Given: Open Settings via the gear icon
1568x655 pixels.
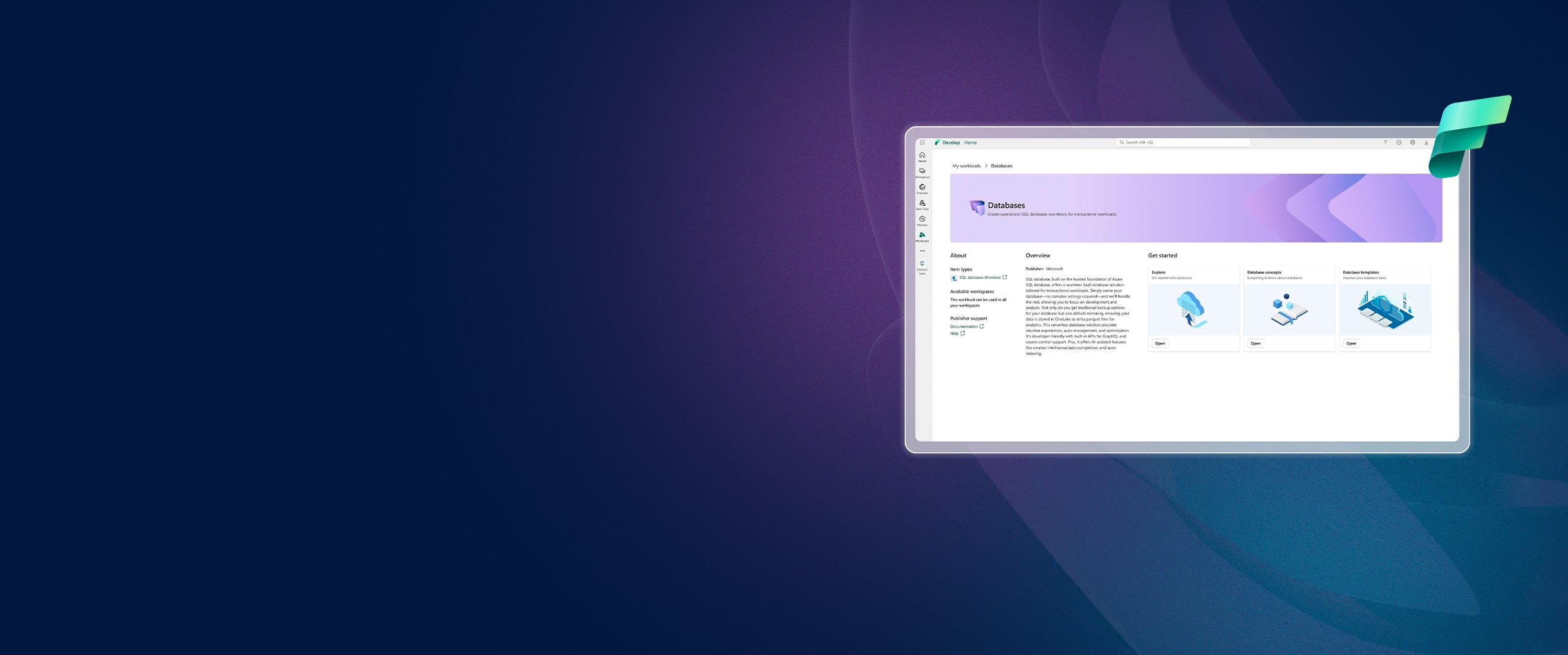Looking at the screenshot, I should 1413,142.
